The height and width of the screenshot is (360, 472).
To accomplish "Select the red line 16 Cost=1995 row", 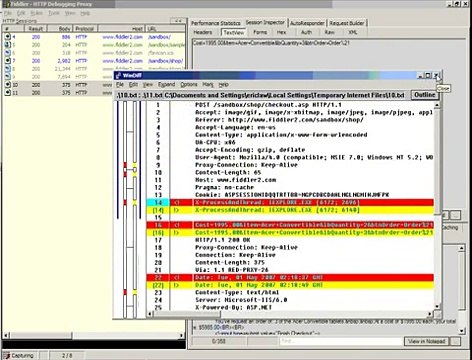I will tap(290, 225).
